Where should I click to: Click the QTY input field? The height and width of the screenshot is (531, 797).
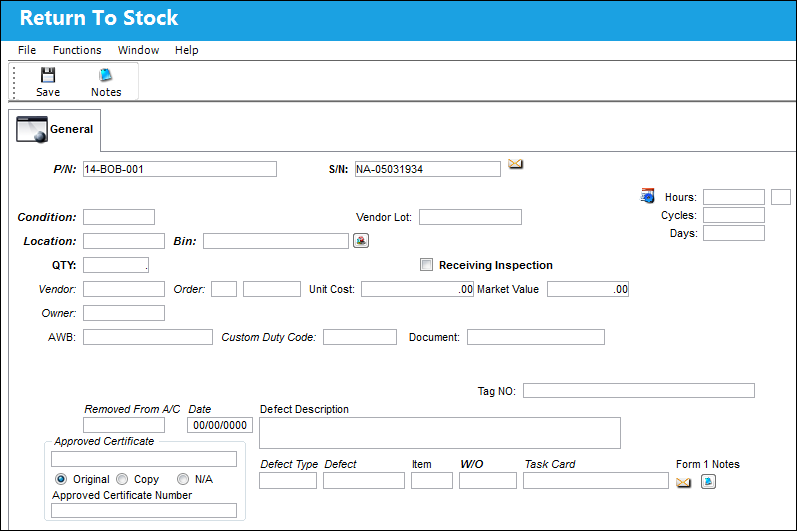pyautogui.click(x=116, y=265)
